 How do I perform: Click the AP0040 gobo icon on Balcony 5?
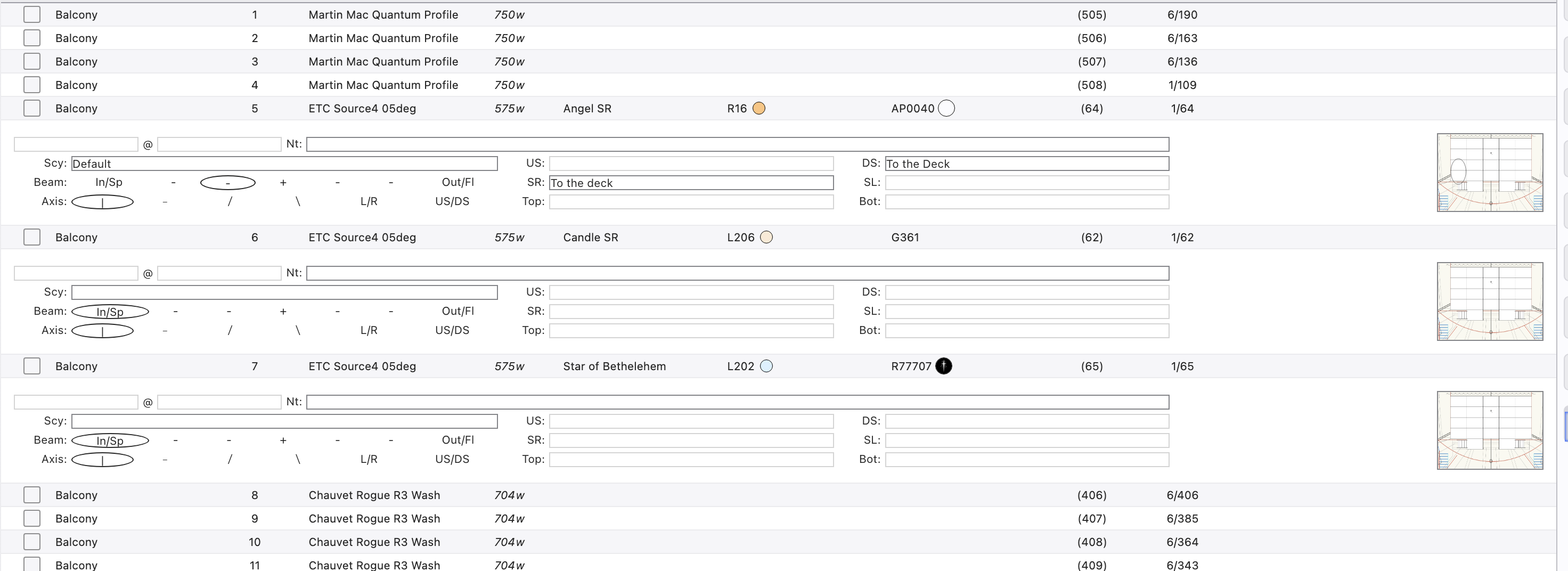coord(946,108)
